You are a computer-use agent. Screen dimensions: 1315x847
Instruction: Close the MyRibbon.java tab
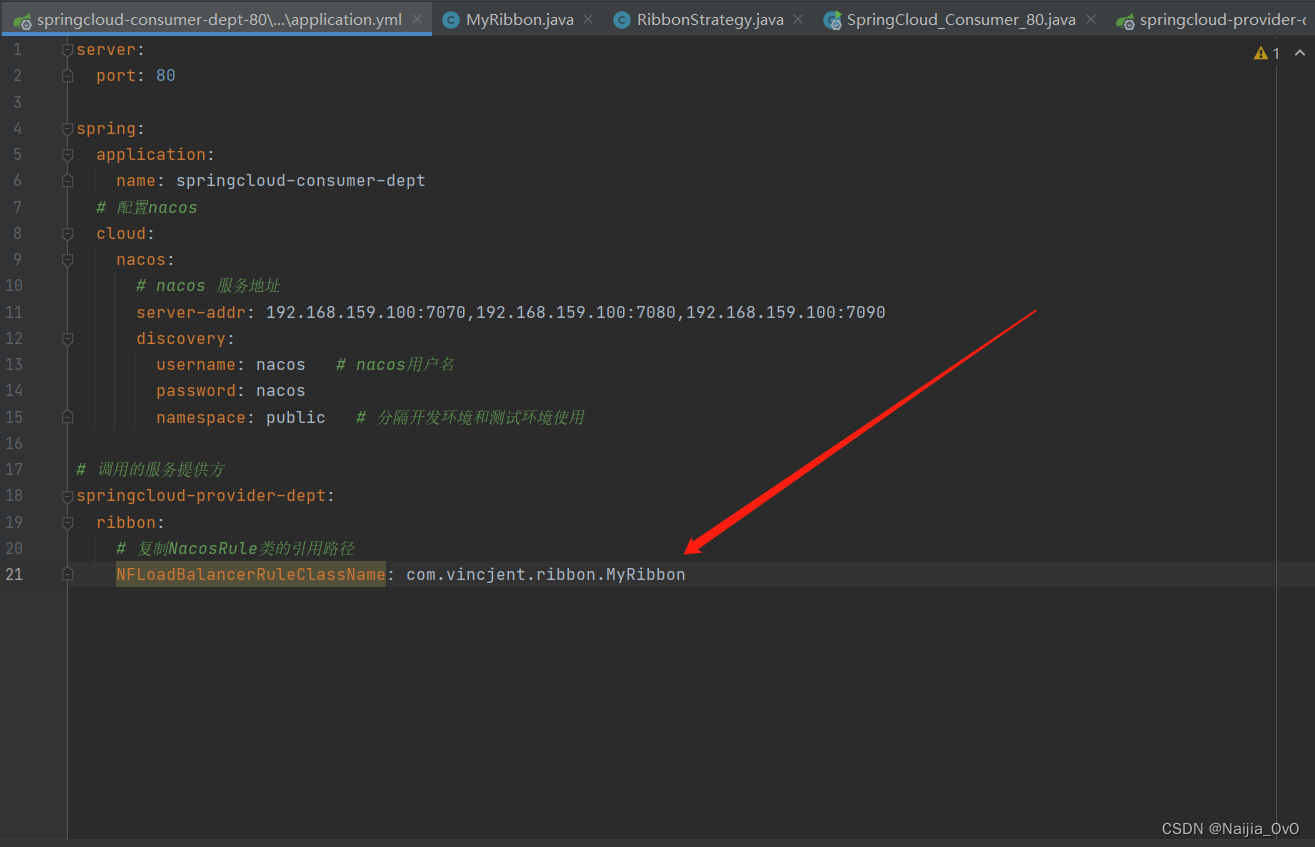pyautogui.click(x=588, y=19)
